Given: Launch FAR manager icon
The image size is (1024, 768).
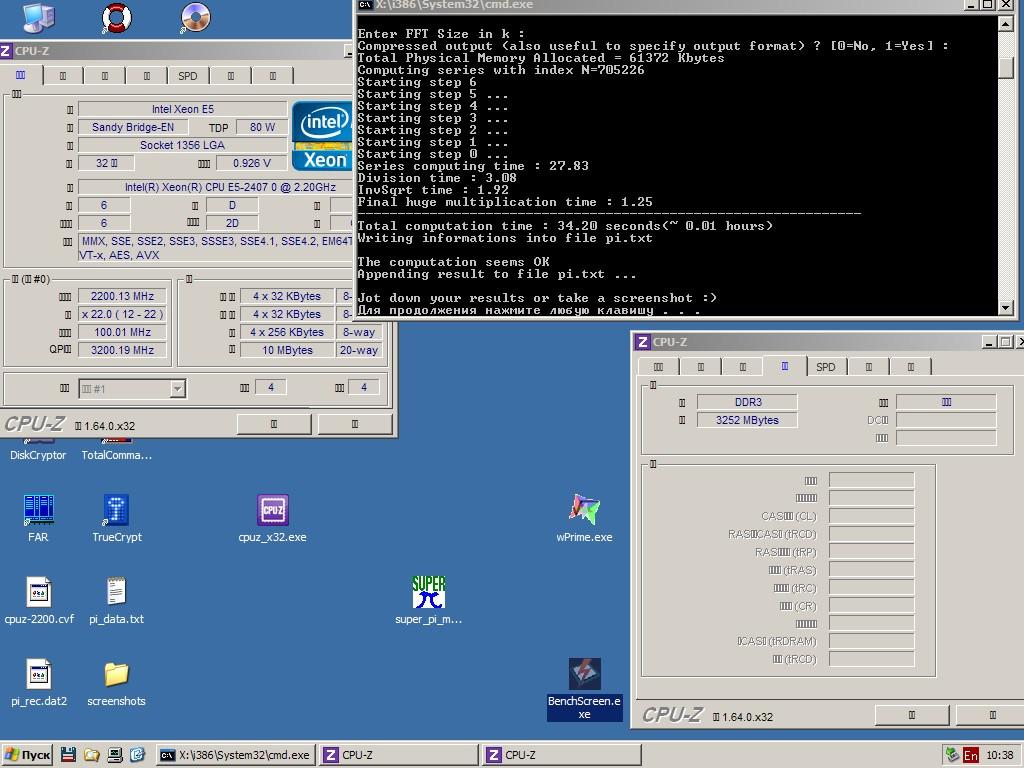Looking at the screenshot, I should pyautogui.click(x=38, y=518).
